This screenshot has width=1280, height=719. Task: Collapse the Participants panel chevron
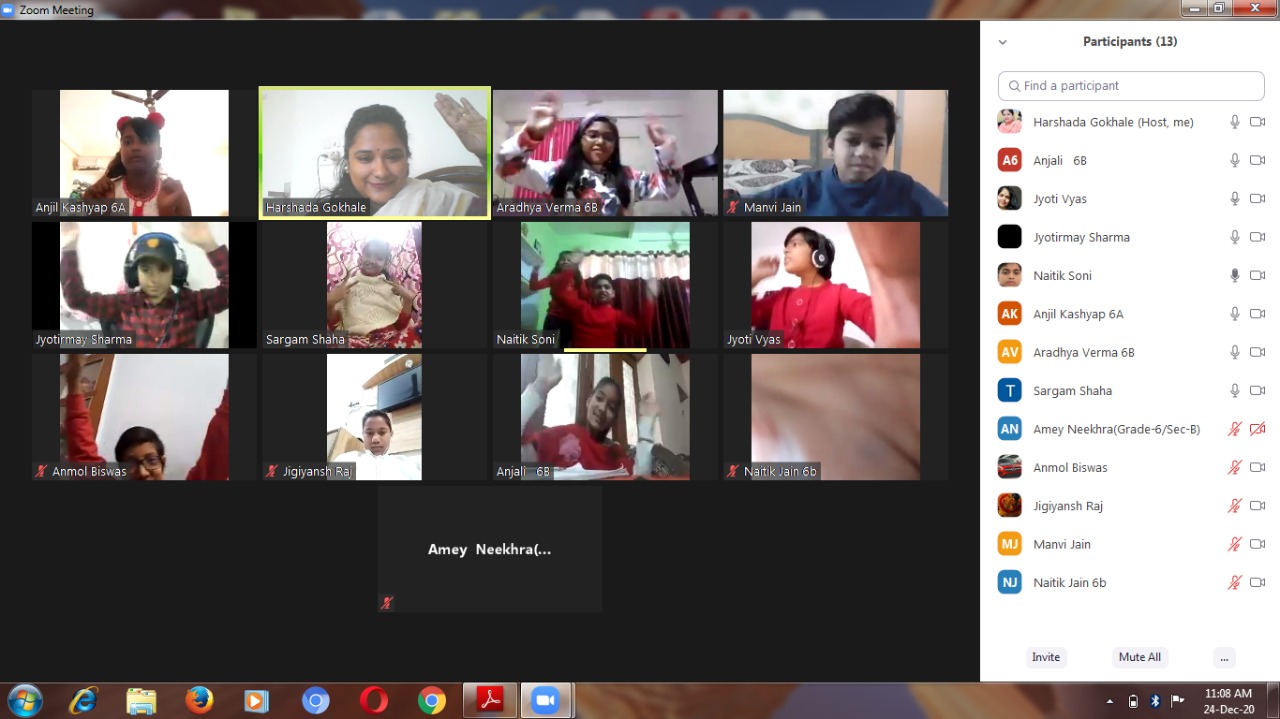pos(1003,42)
